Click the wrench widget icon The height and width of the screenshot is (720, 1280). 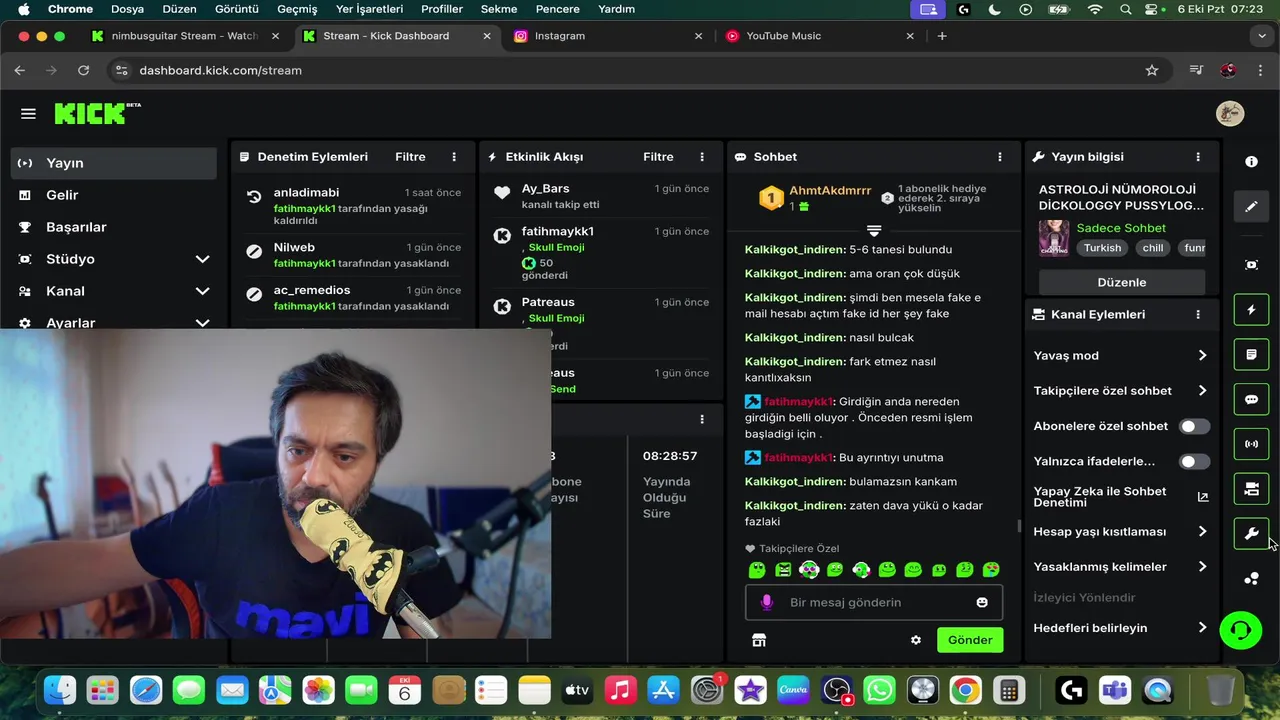(x=1251, y=534)
